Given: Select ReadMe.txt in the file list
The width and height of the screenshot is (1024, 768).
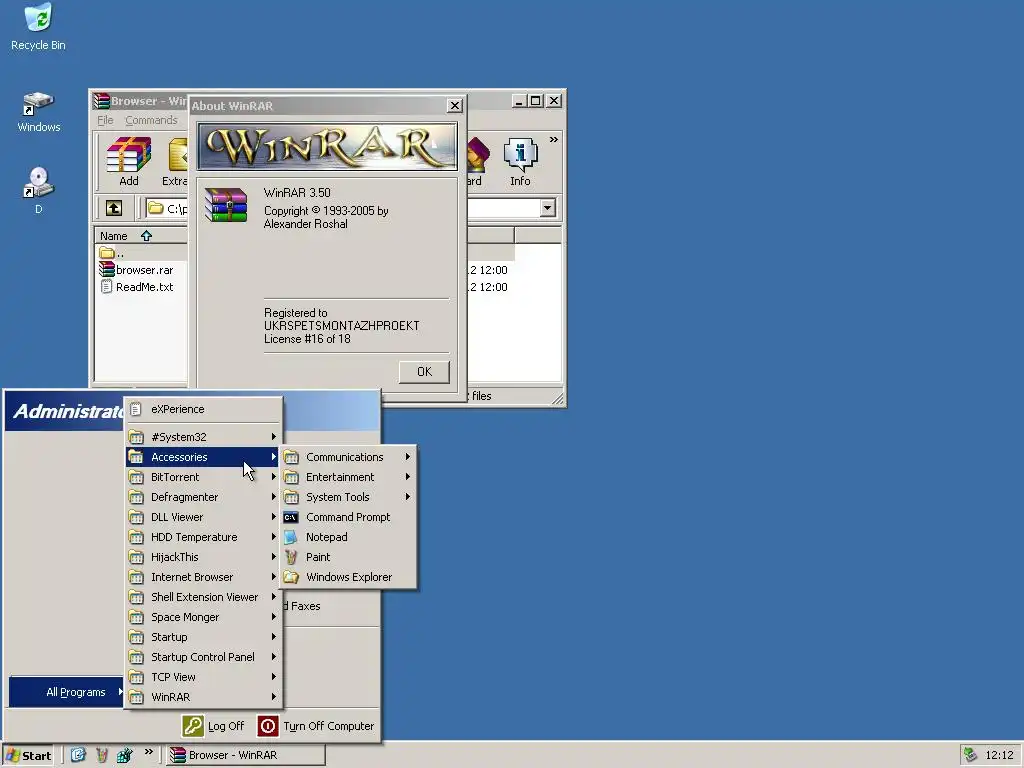Looking at the screenshot, I should tap(136, 287).
